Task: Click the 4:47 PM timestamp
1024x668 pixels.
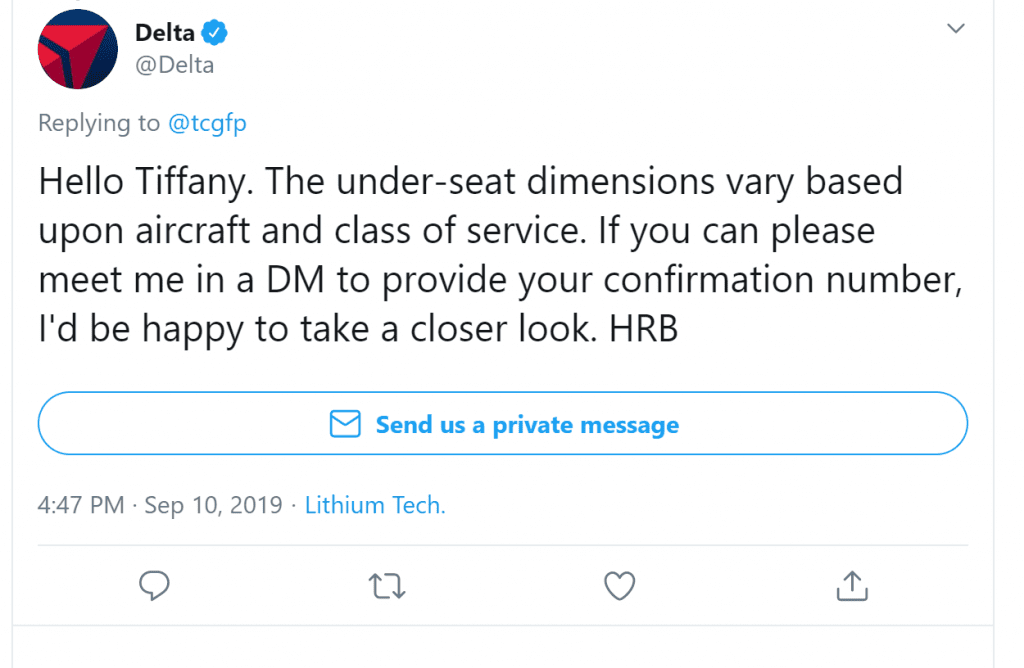Action: coord(81,505)
